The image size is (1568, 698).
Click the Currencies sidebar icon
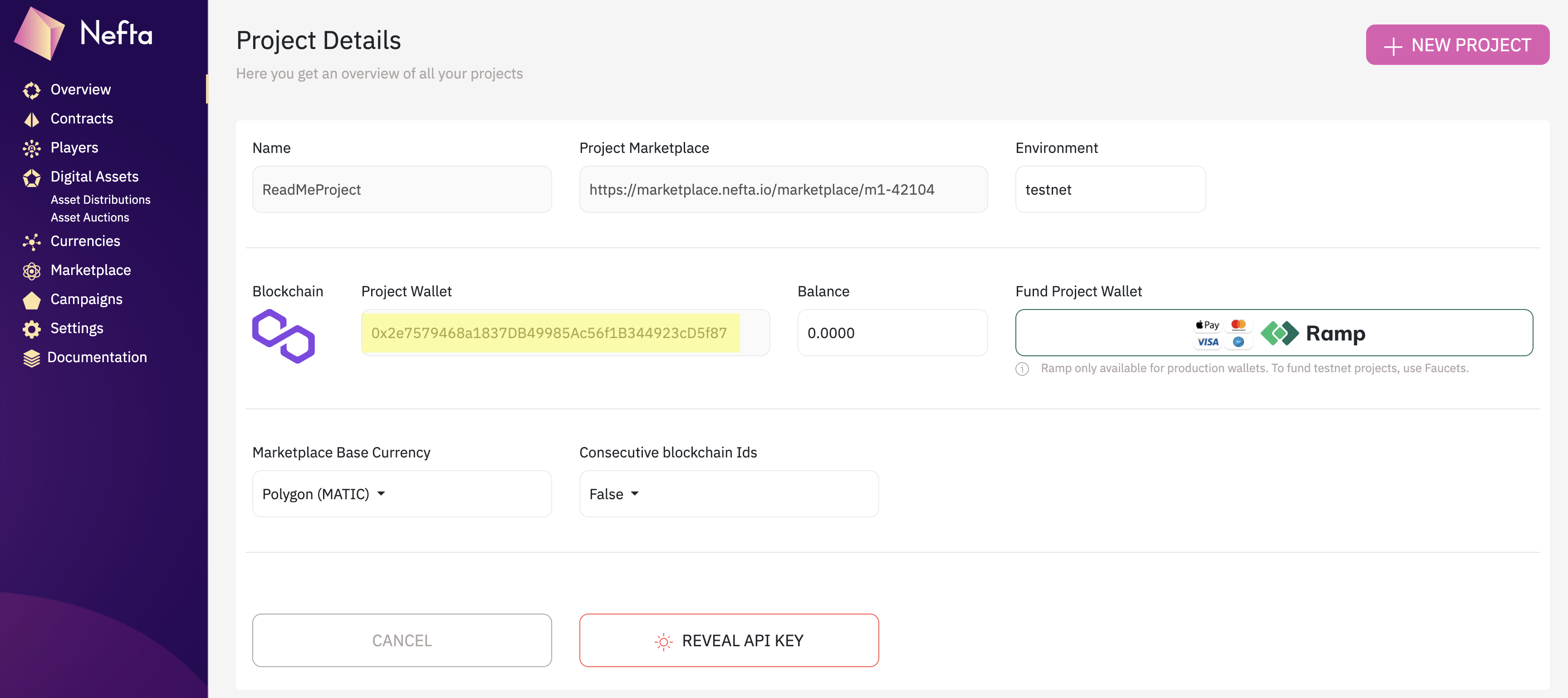coord(32,242)
